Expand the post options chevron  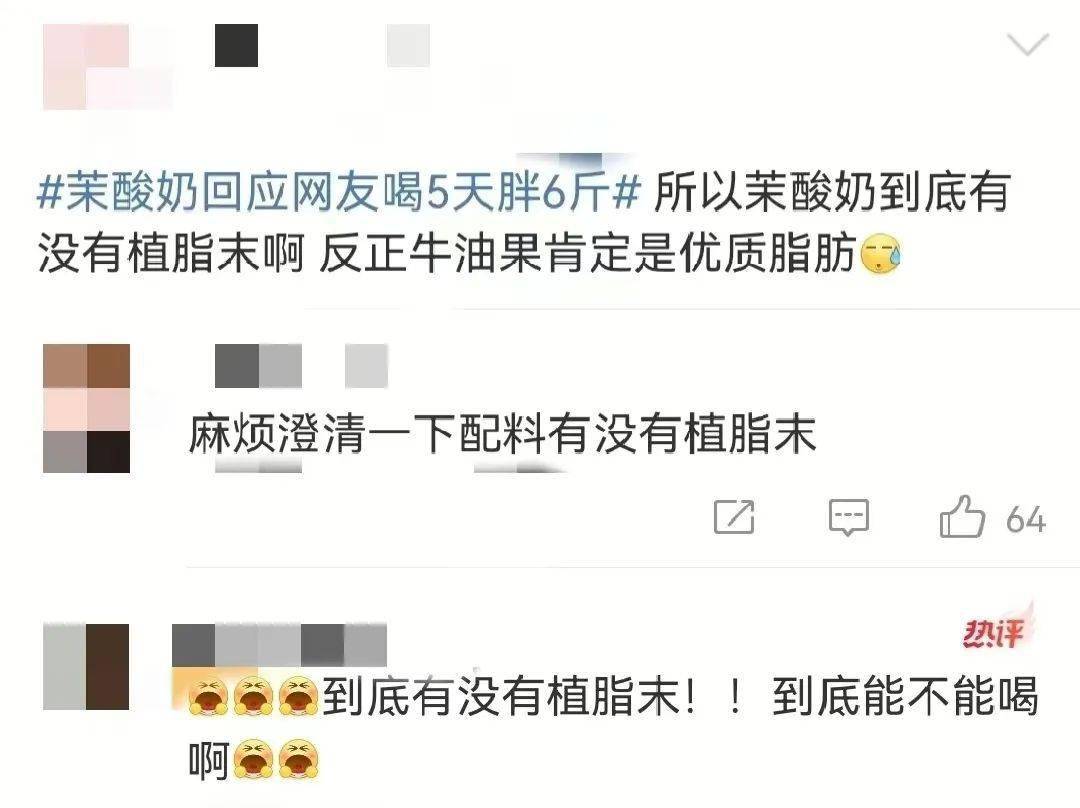(x=1028, y=44)
